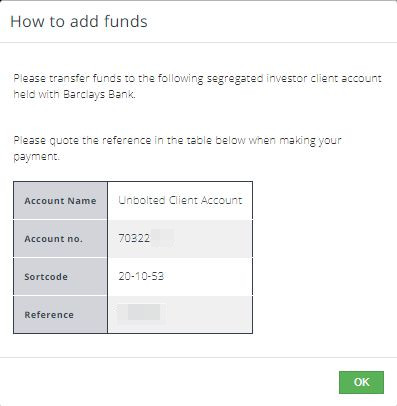Click the green OK button
This screenshot has height=406, width=397.
coord(361,382)
